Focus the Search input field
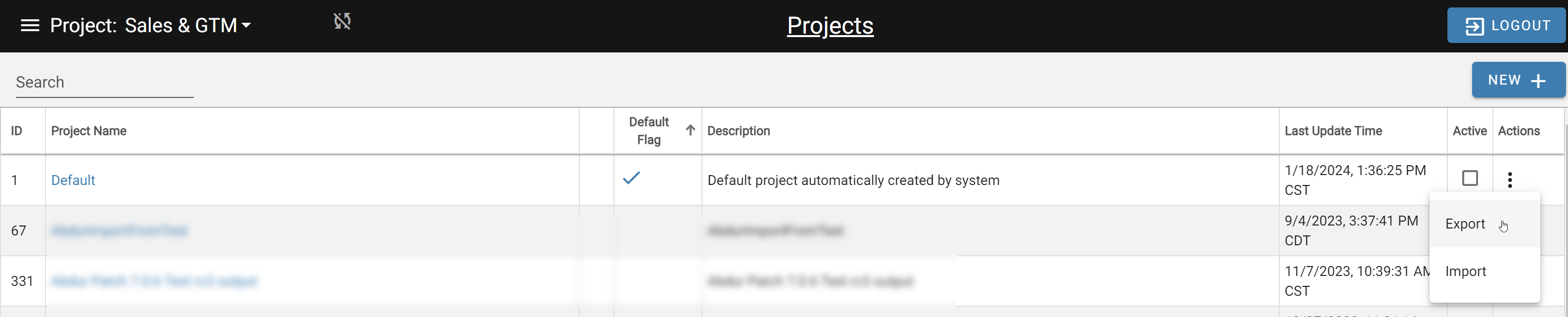Screen dimensions: 1568x317 105,82
